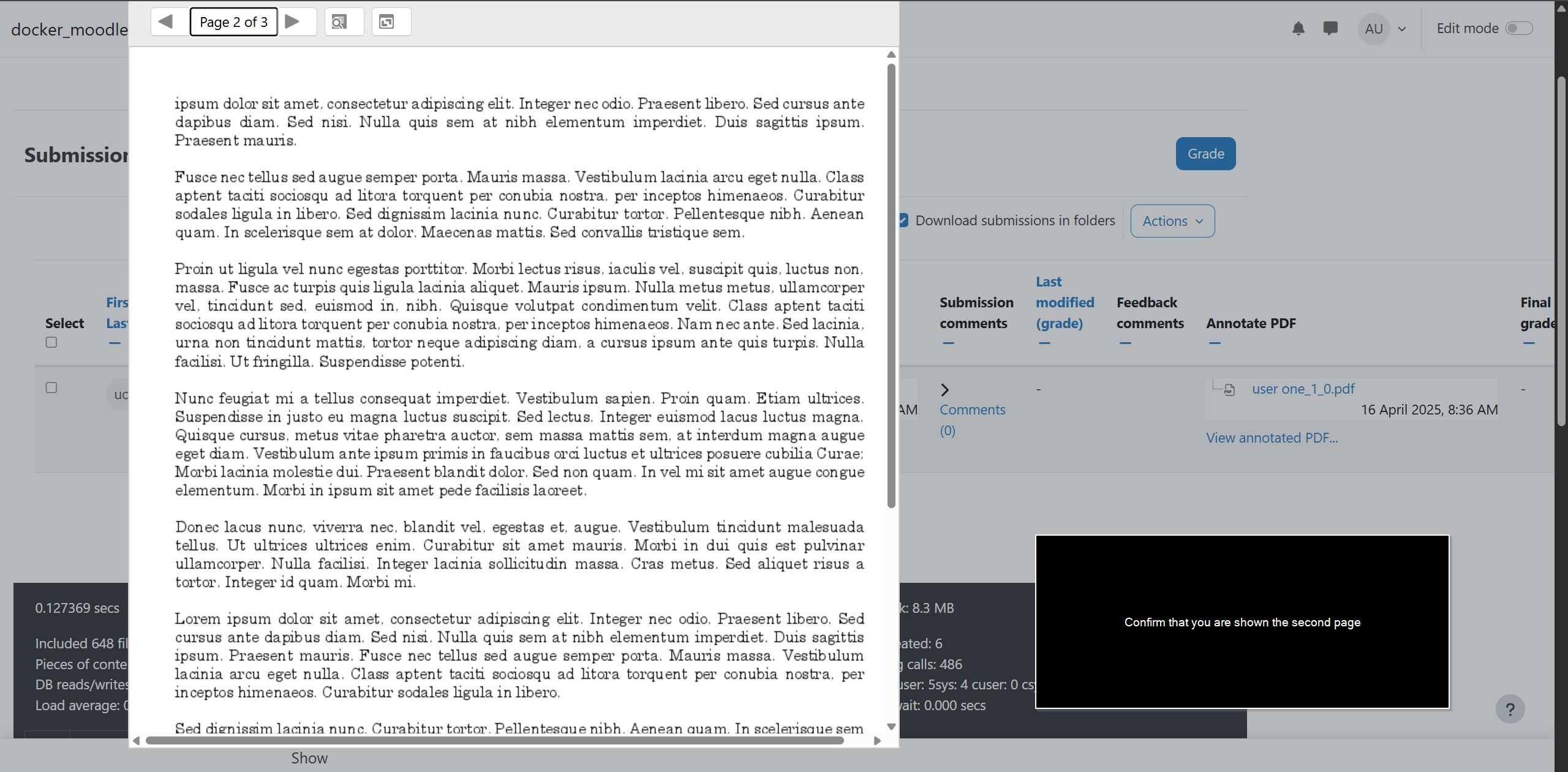1568x772 pixels.
Task: Click the horizontal scrollbar of PDF viewer
Action: click(494, 740)
